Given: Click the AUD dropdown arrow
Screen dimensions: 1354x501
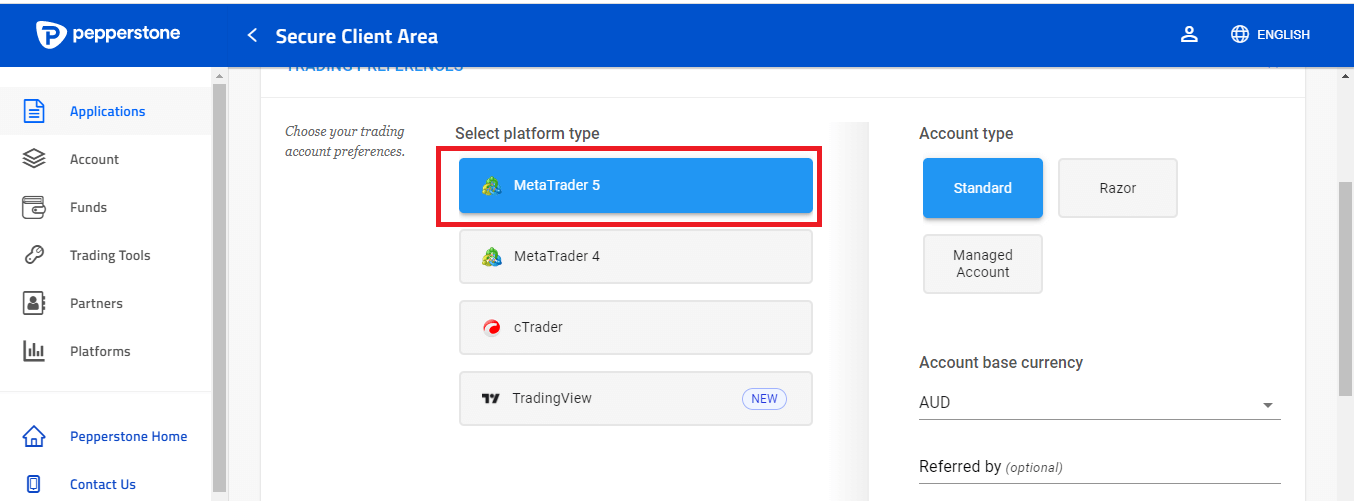Looking at the screenshot, I should pos(1268,405).
